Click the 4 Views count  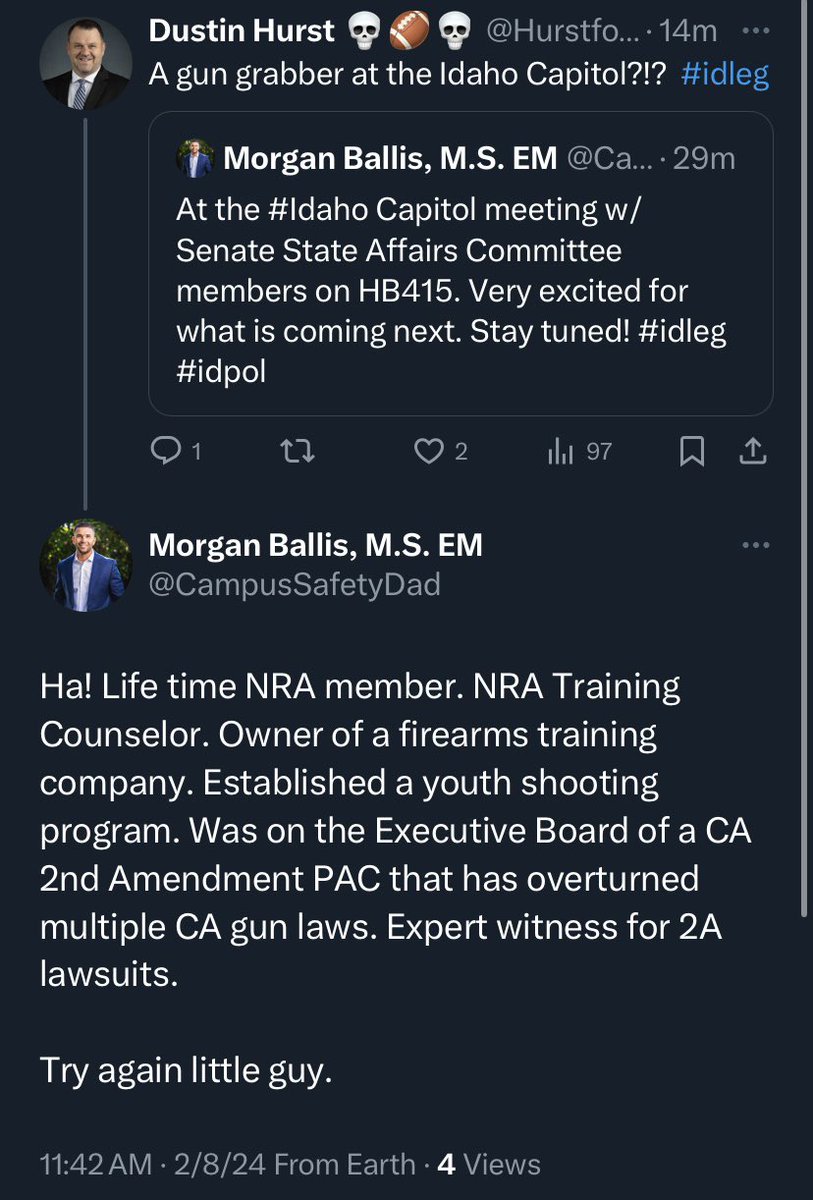coord(489,1164)
